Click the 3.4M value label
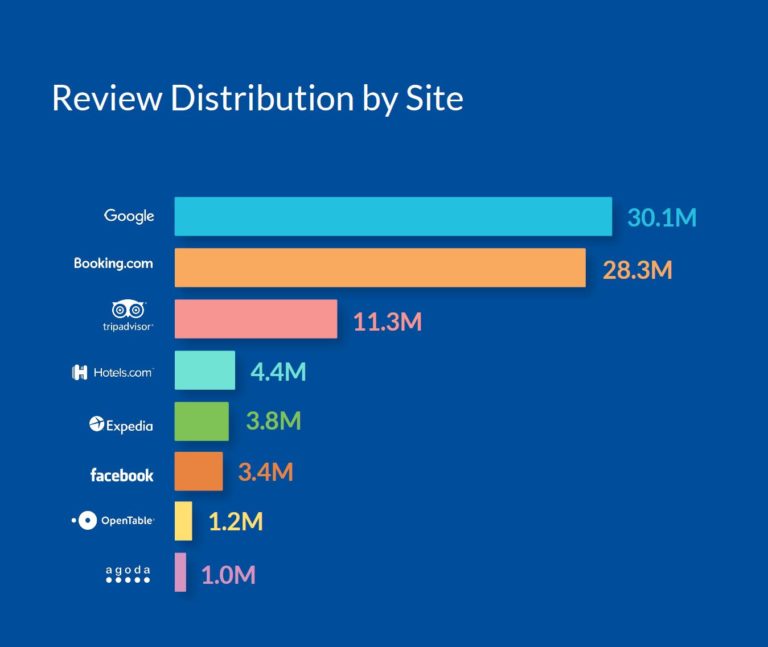The width and height of the screenshot is (768, 647). click(265, 472)
